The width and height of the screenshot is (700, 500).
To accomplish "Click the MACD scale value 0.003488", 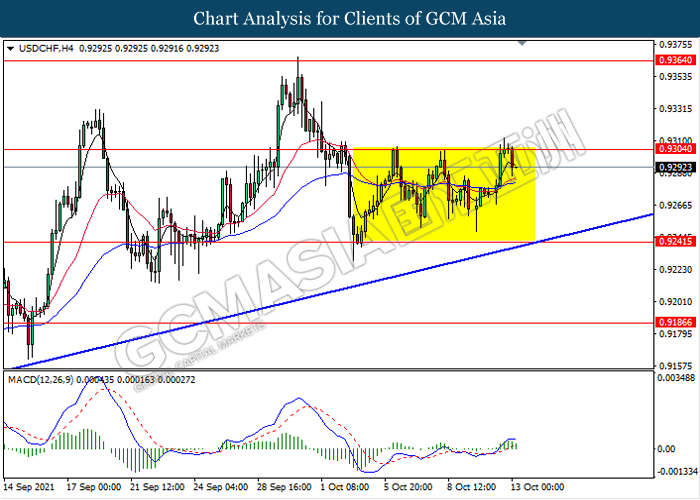I will coord(676,378).
